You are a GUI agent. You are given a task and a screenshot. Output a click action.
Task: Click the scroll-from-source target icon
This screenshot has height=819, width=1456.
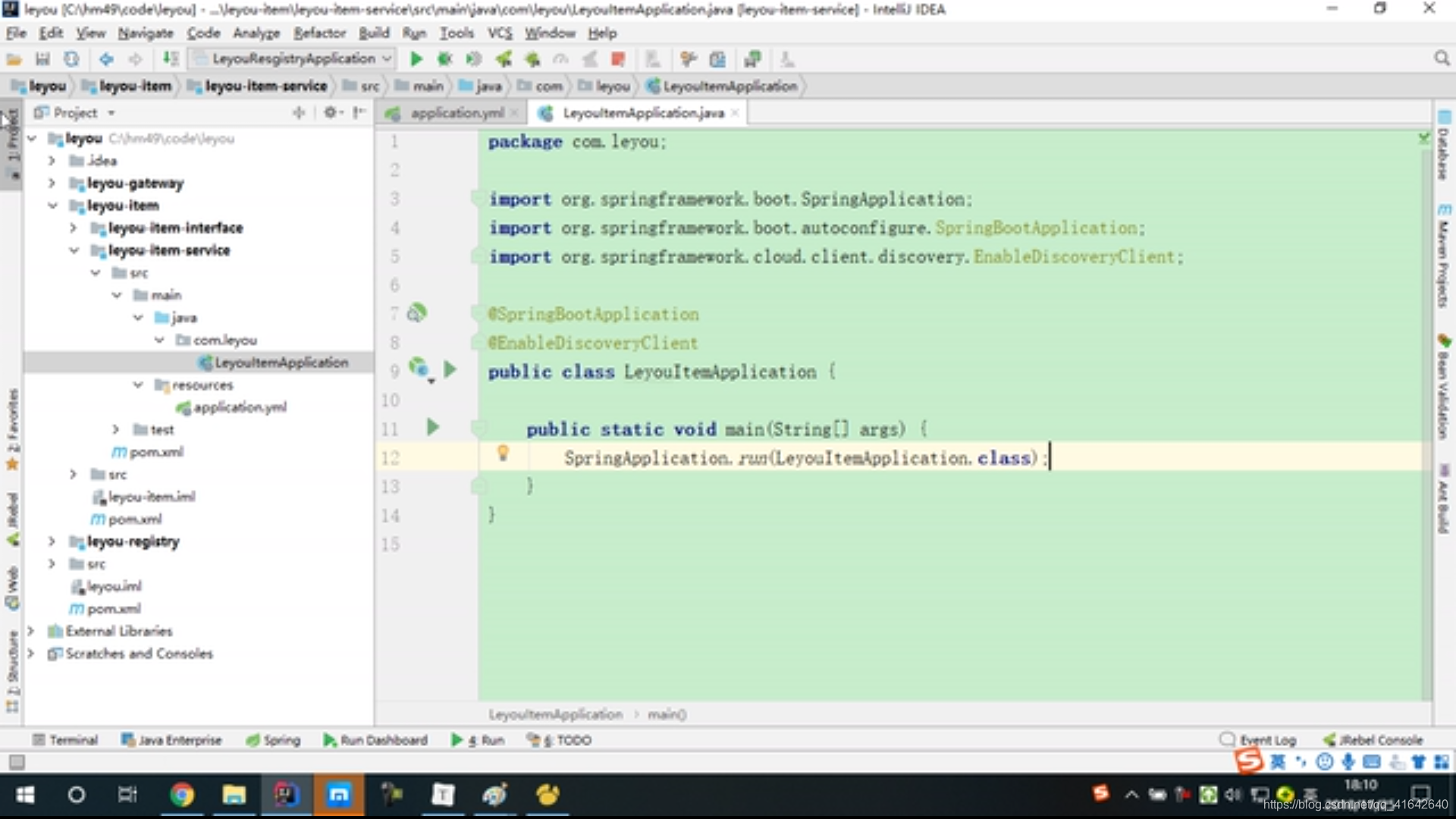(x=299, y=112)
